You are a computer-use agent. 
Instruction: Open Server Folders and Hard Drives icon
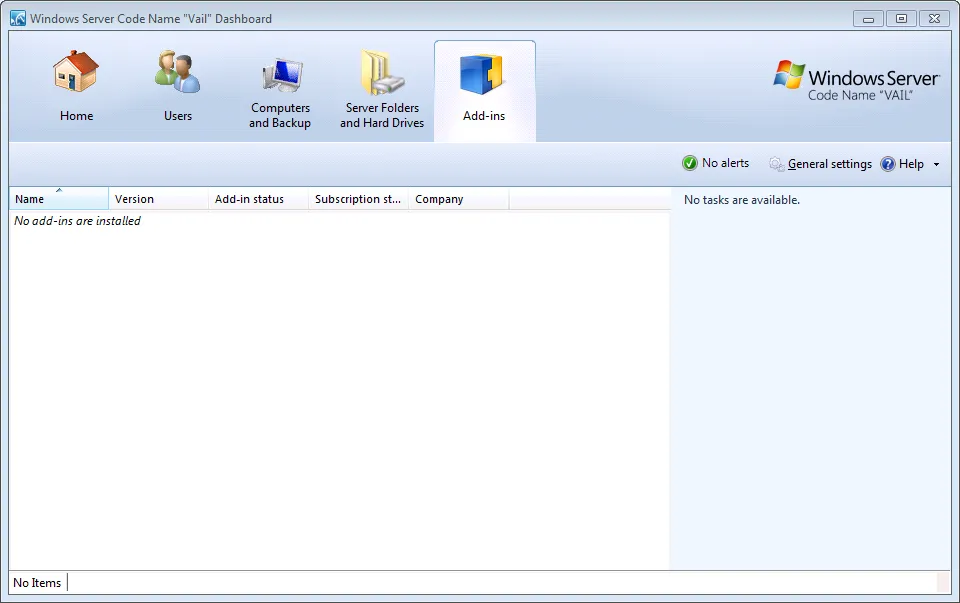pos(382,73)
